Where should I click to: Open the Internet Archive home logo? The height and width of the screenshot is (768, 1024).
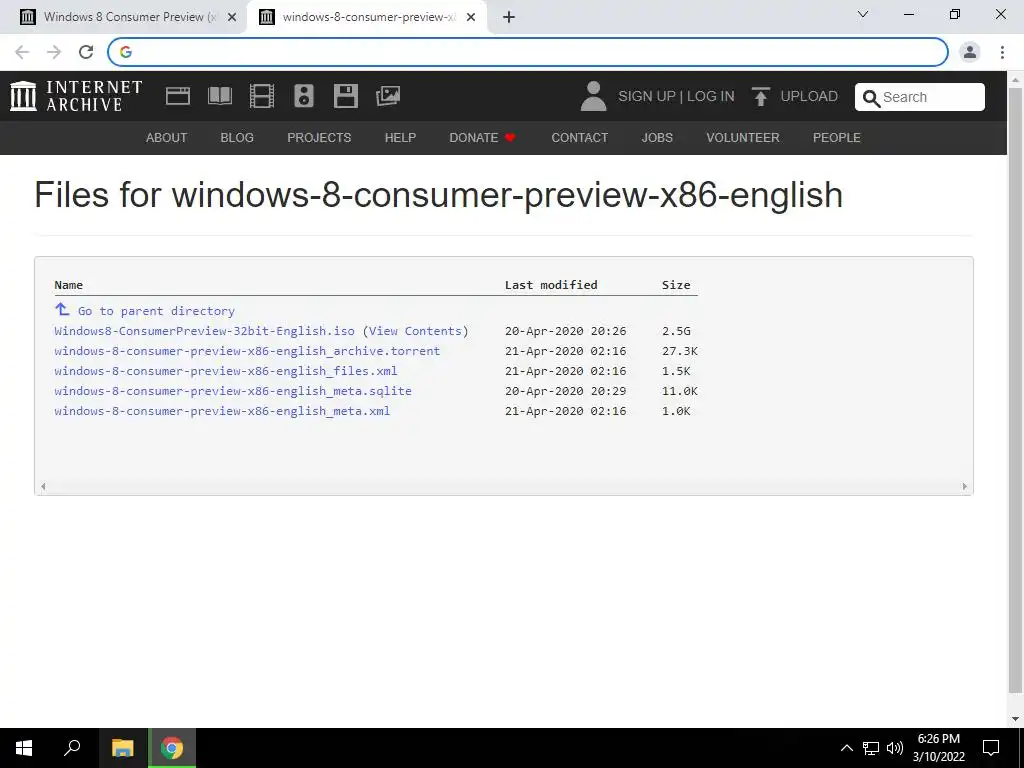[x=76, y=96]
